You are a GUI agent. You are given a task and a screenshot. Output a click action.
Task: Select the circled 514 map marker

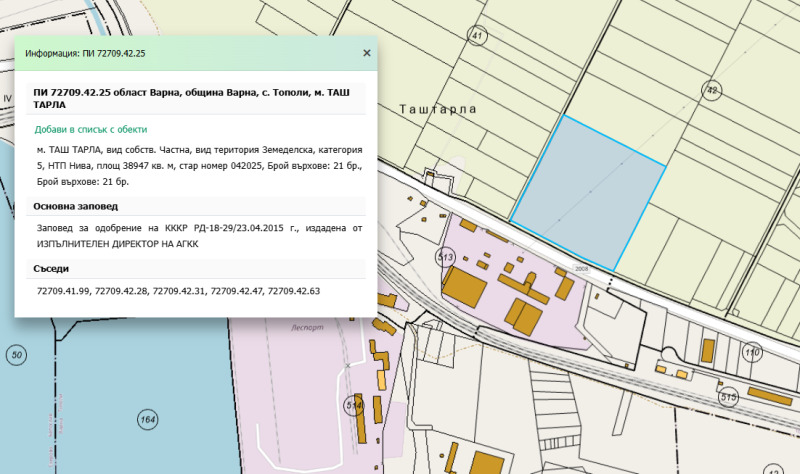point(353,405)
